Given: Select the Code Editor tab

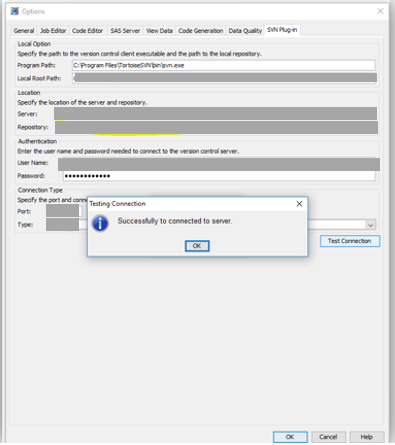Looking at the screenshot, I should click(x=88, y=31).
